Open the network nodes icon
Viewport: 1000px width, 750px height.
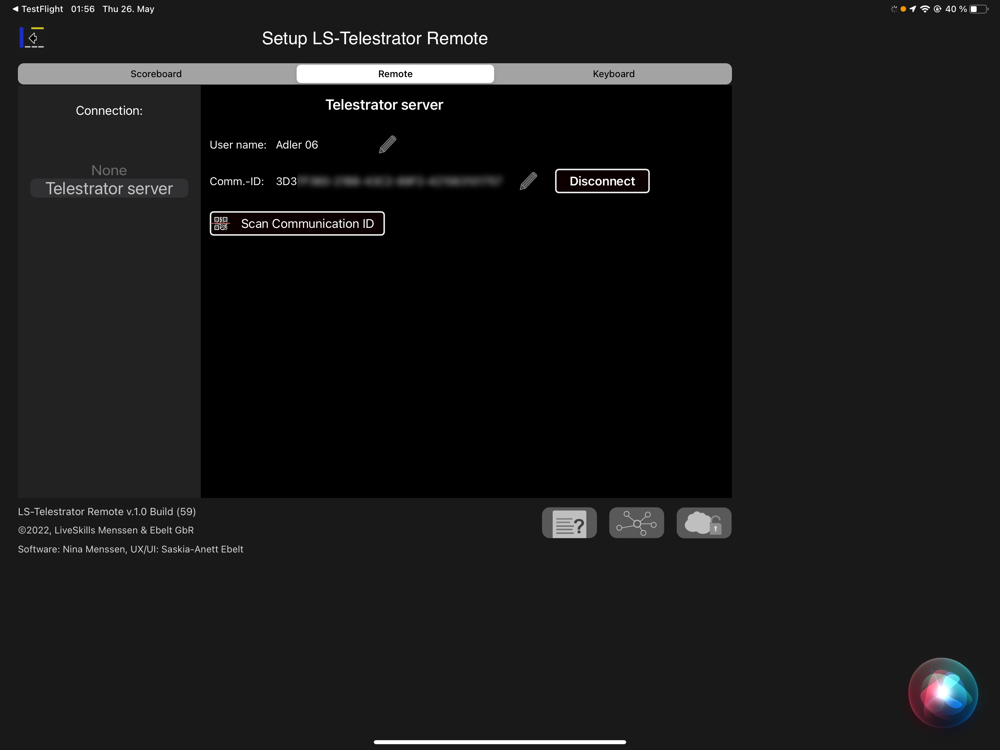coord(636,524)
